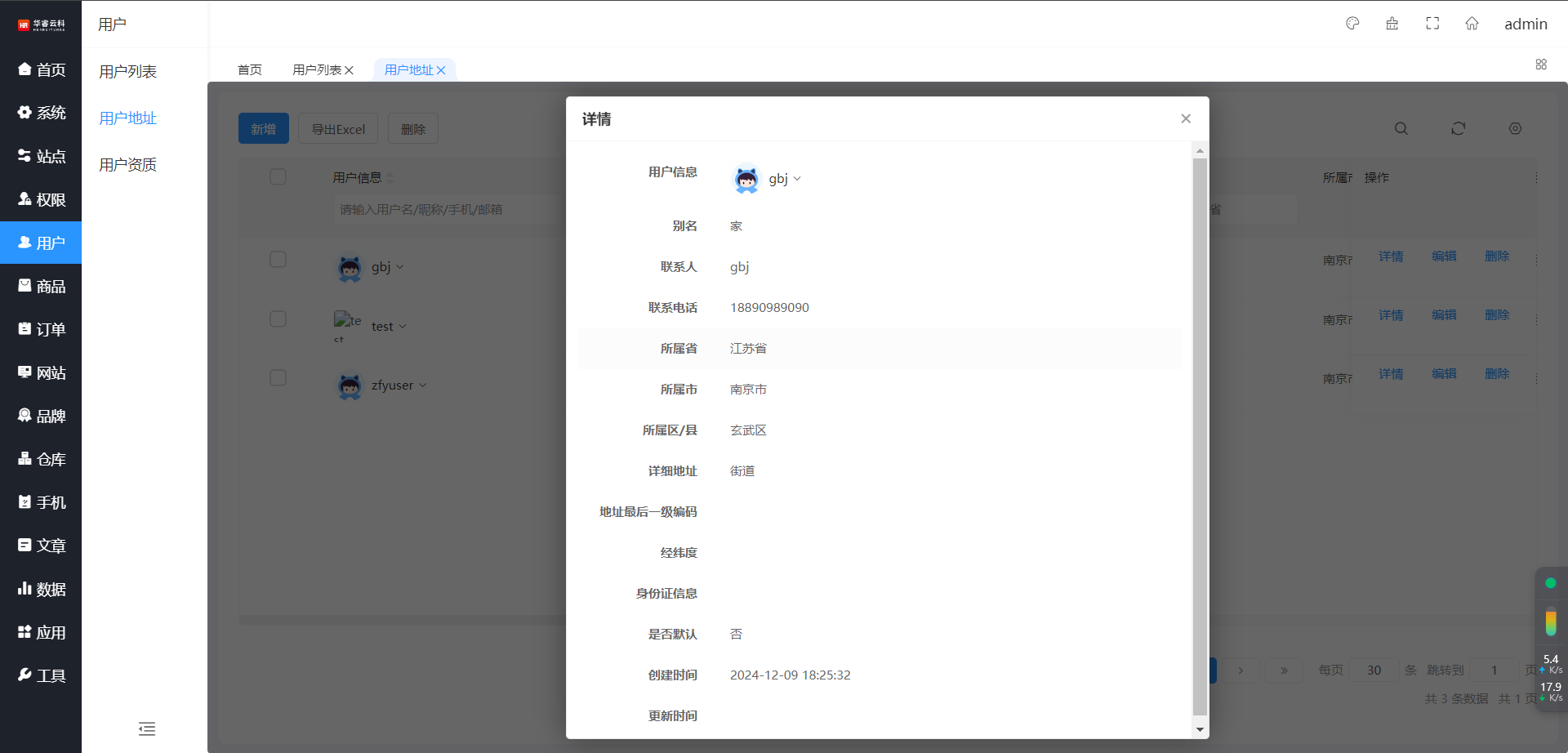
Task: Check the zfyuser row checkbox
Action: (x=278, y=378)
